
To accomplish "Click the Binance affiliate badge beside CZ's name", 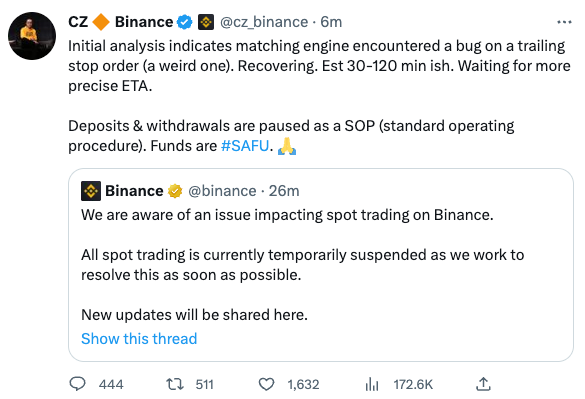I will pos(206,22).
